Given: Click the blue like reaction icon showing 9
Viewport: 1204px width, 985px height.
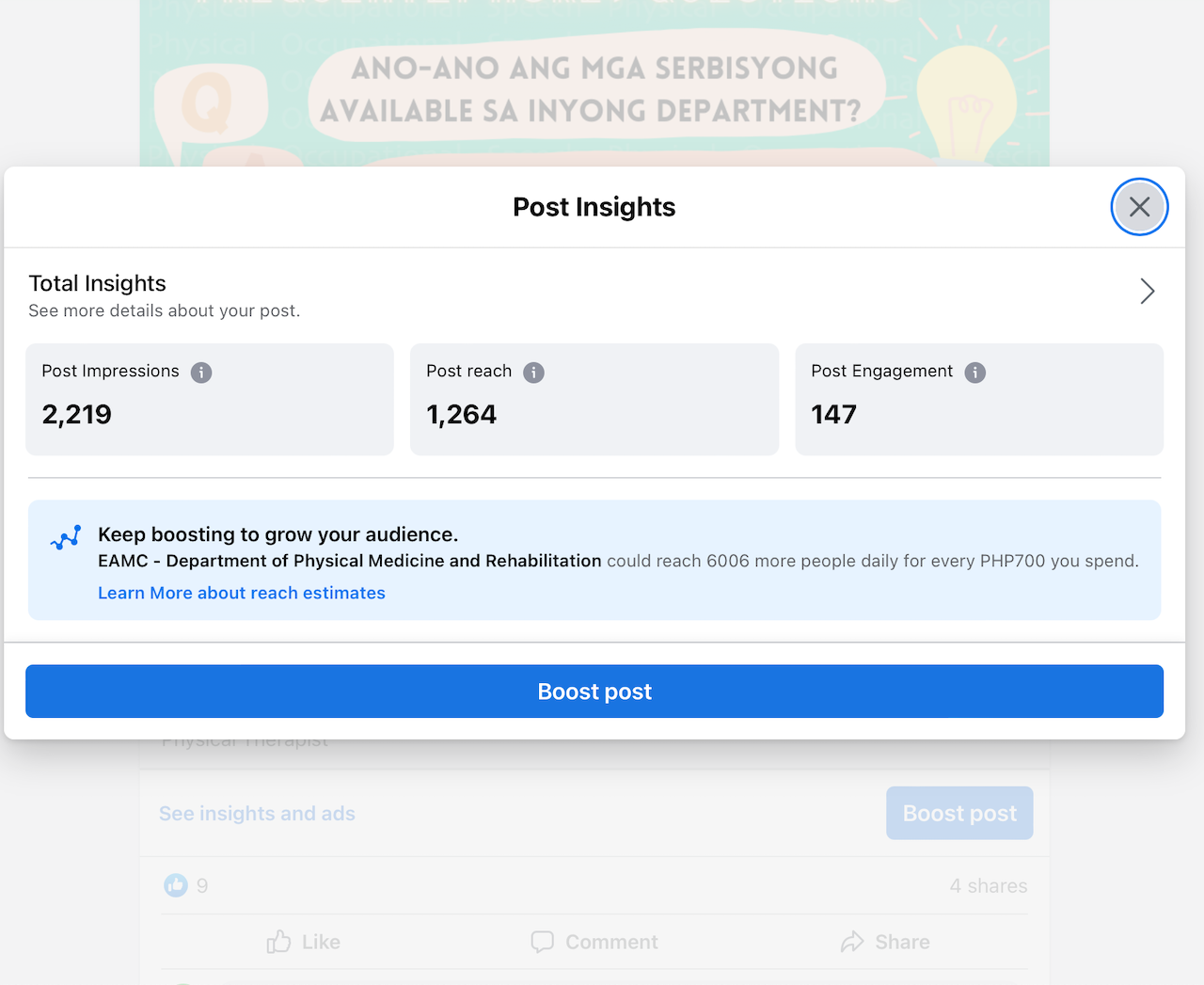Looking at the screenshot, I should (x=176, y=885).
